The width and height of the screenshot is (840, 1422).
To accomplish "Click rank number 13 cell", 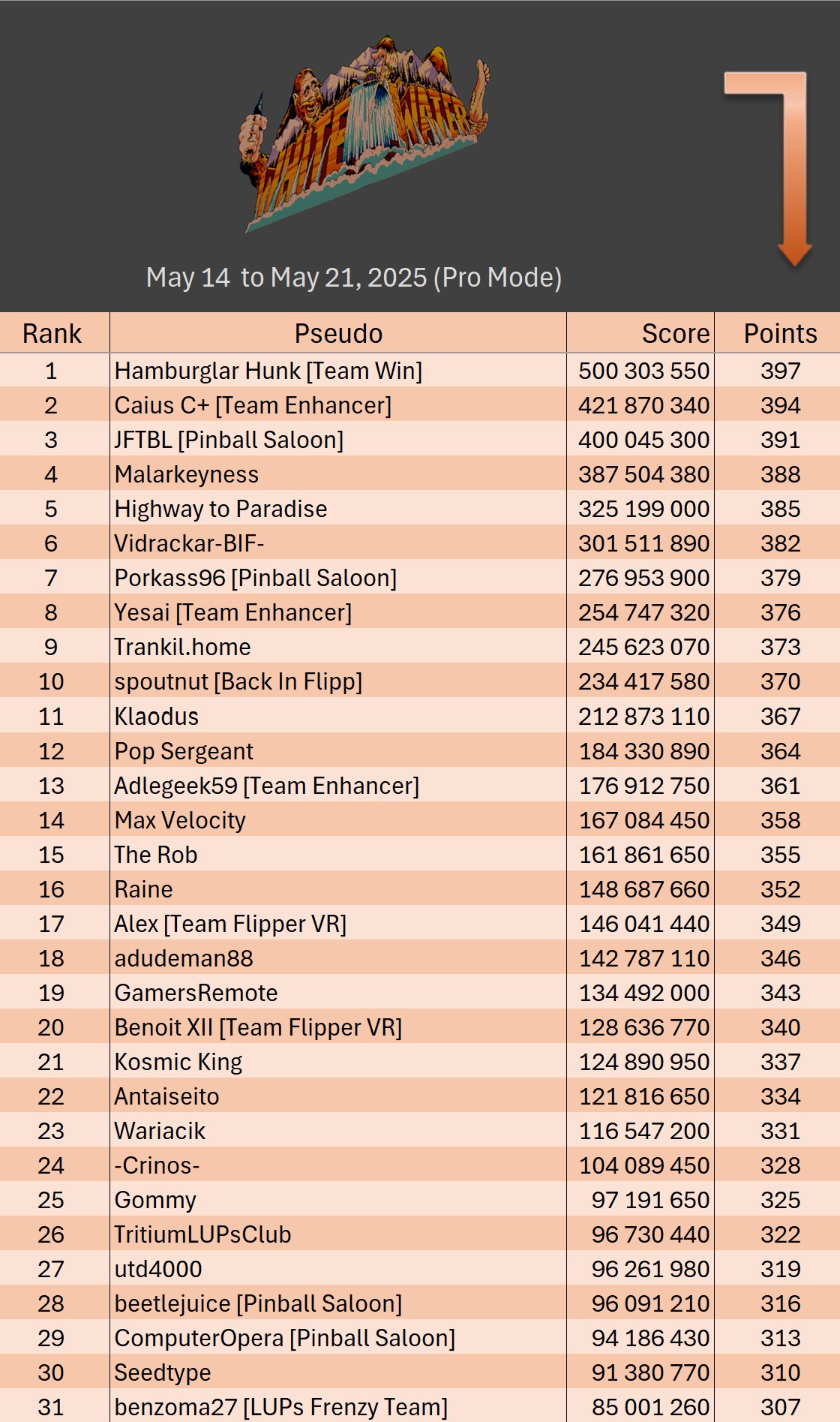I will [52, 786].
